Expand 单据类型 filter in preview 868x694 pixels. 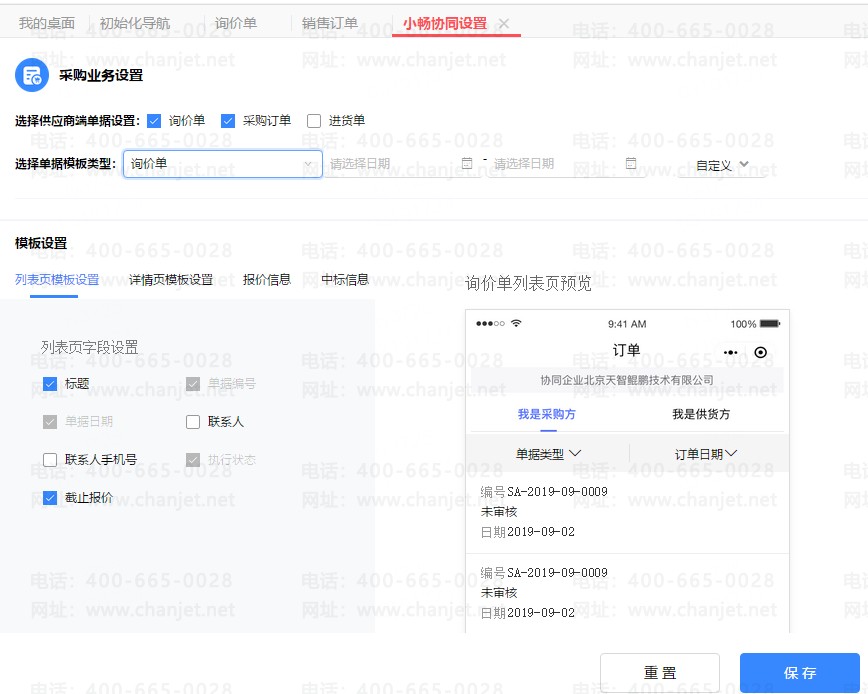[548, 454]
